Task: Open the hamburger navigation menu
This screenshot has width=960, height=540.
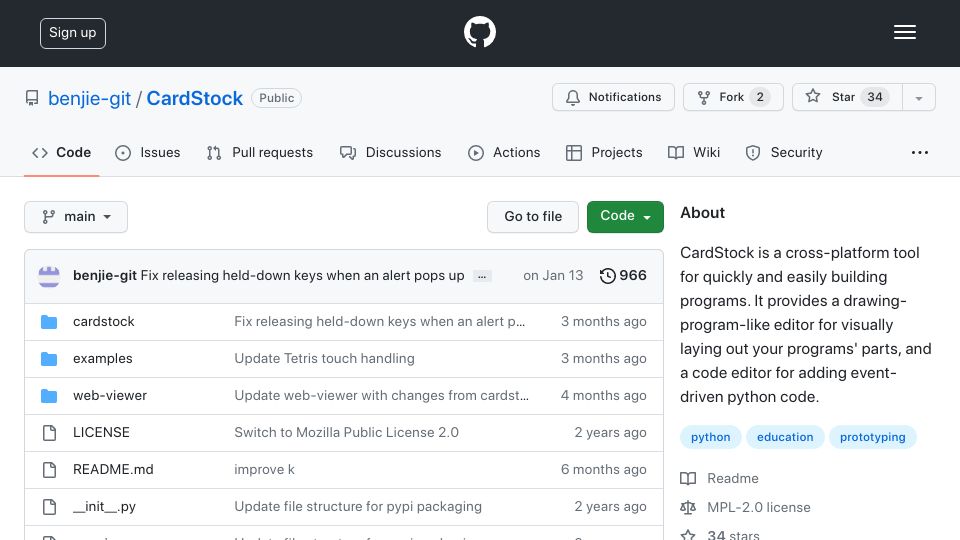Action: tap(904, 32)
